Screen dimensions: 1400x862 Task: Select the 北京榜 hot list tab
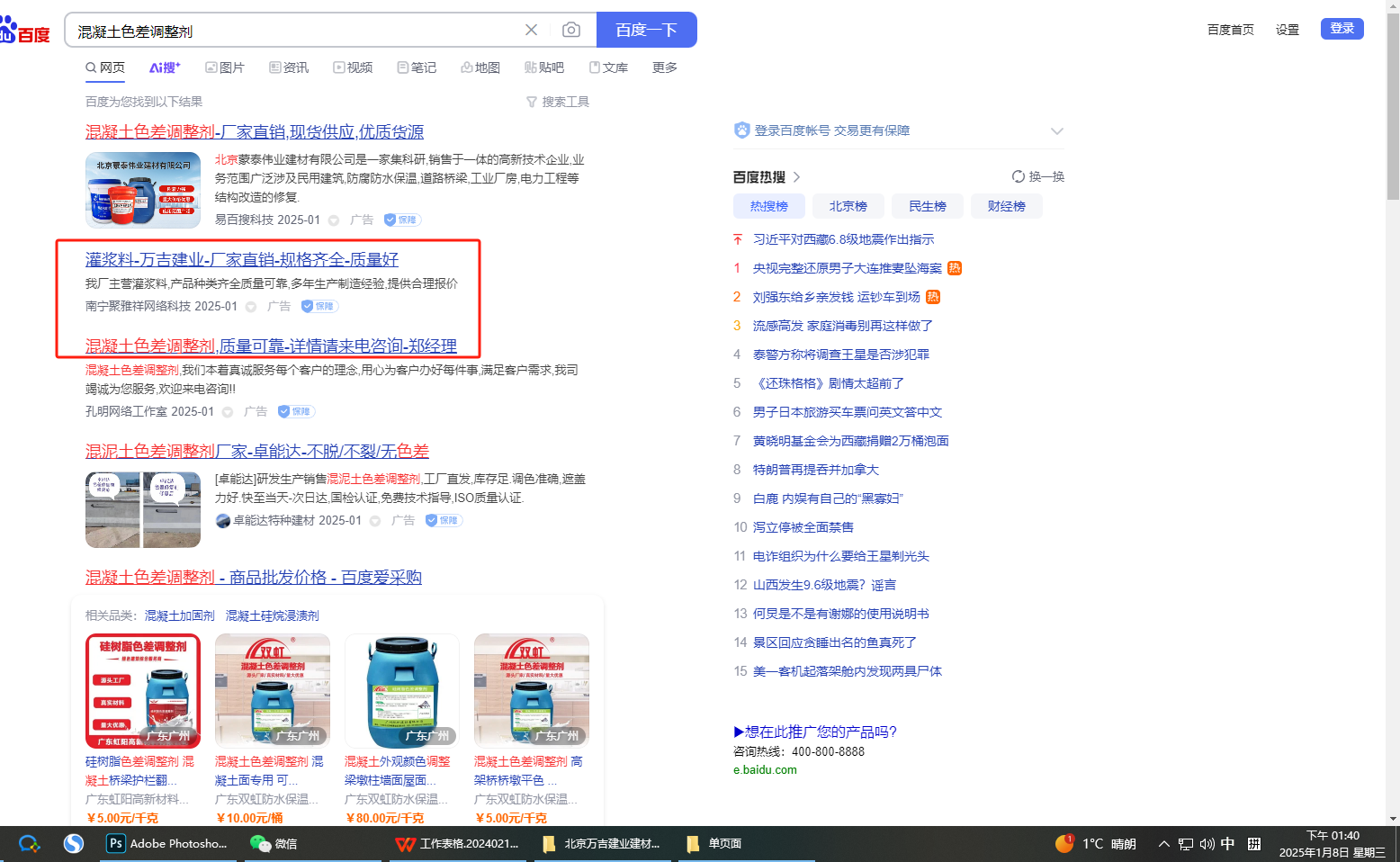848,206
